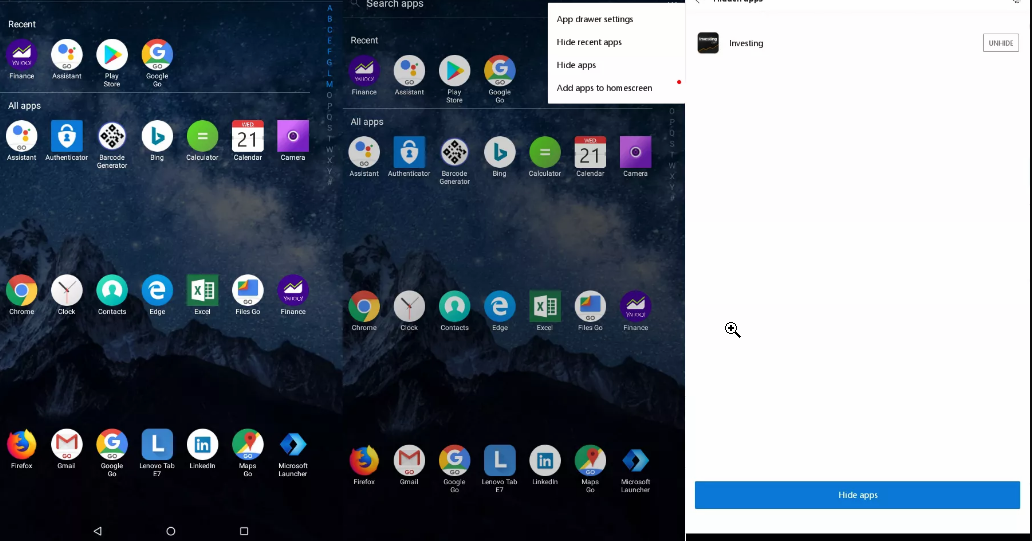Open Calculator in left drawer

(202, 136)
